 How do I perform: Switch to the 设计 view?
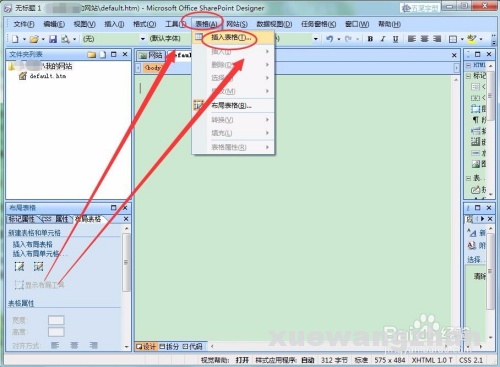coord(146,347)
